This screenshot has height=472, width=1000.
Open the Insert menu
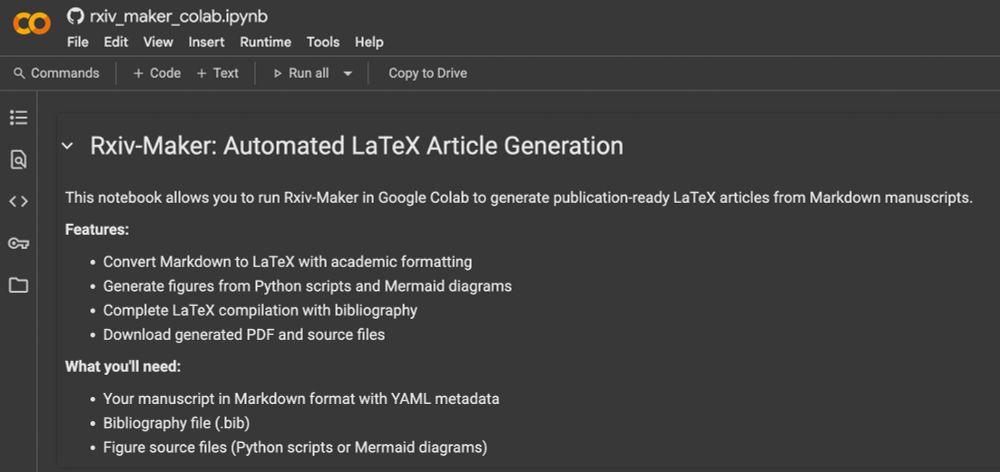206,42
